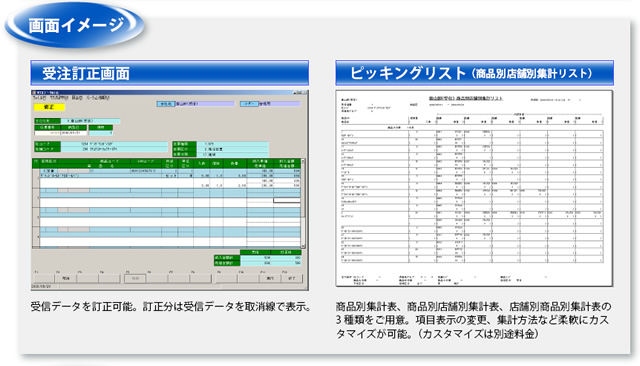This screenshot has width=640, height=366.
Task: Click the yellow 訂正 mode label
Action: point(49,107)
